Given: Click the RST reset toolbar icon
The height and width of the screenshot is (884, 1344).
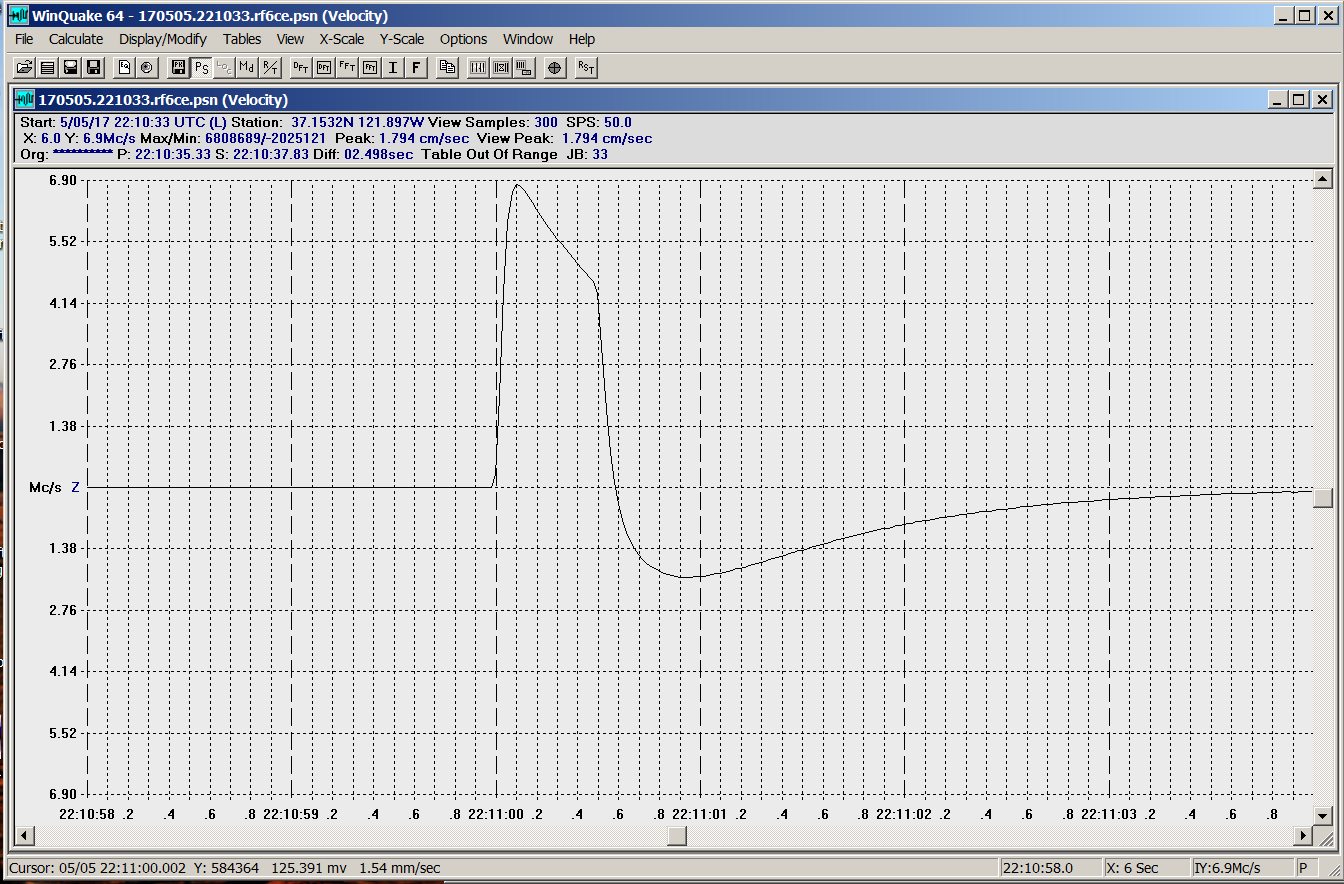Looking at the screenshot, I should 587,67.
